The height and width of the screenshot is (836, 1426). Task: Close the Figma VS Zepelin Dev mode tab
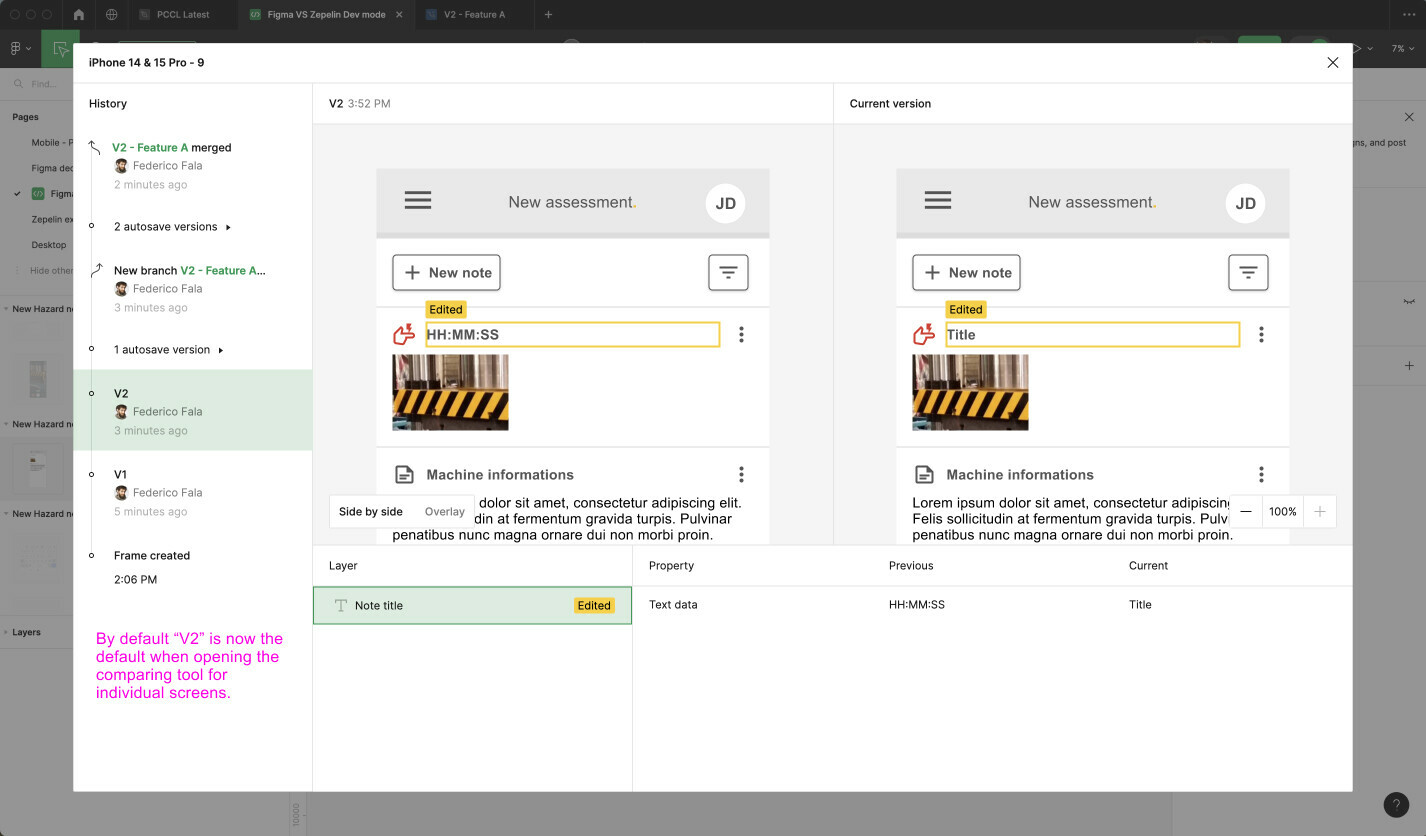400,15
